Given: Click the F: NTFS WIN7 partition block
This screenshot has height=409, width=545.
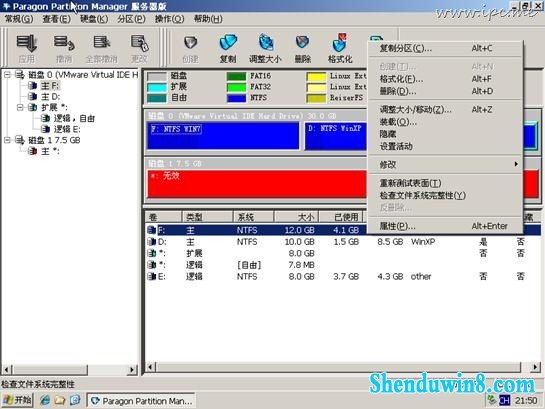Looking at the screenshot, I should [223, 136].
